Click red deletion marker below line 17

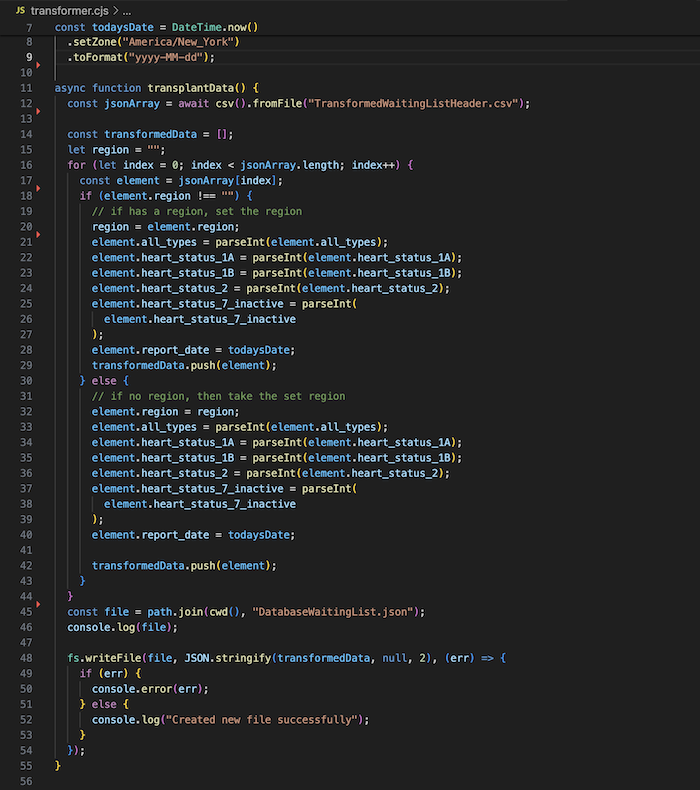(x=38, y=188)
